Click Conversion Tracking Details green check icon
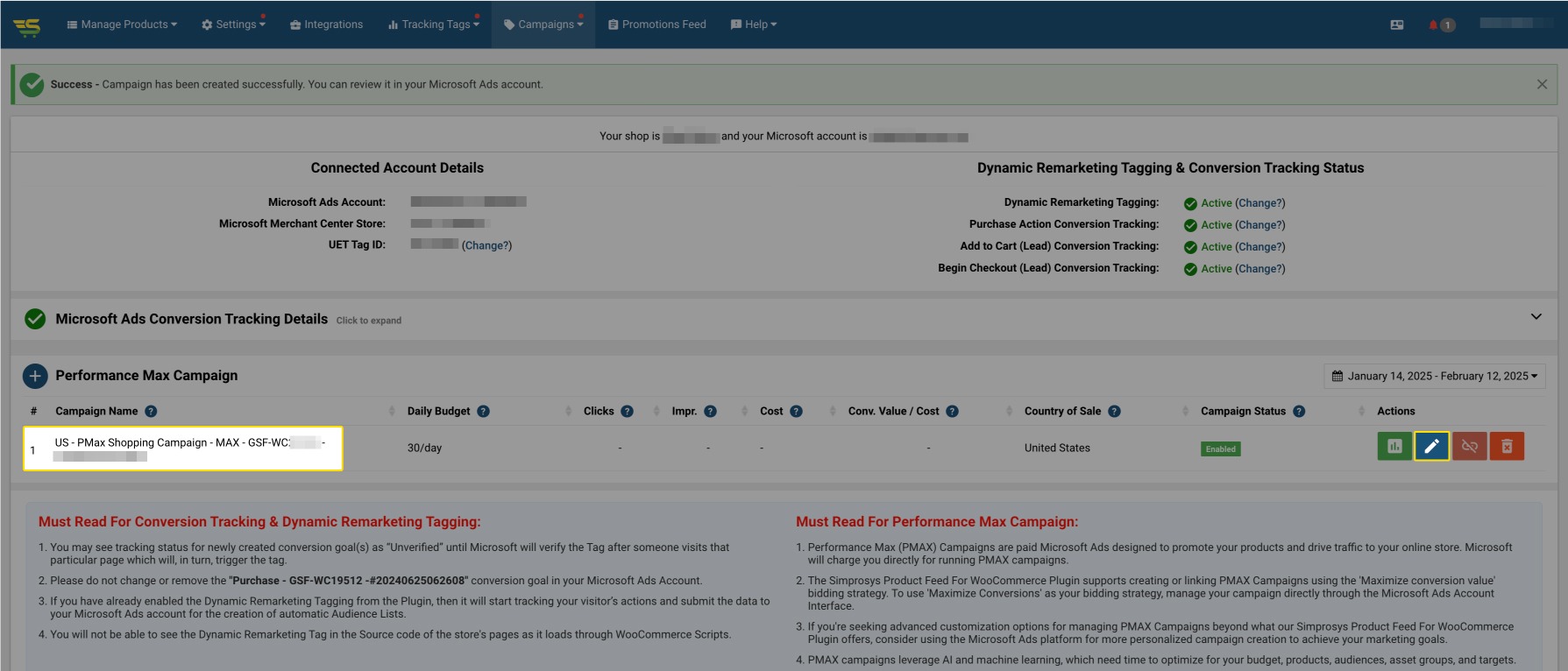Image resolution: width=1568 pixels, height=671 pixels. click(35, 319)
